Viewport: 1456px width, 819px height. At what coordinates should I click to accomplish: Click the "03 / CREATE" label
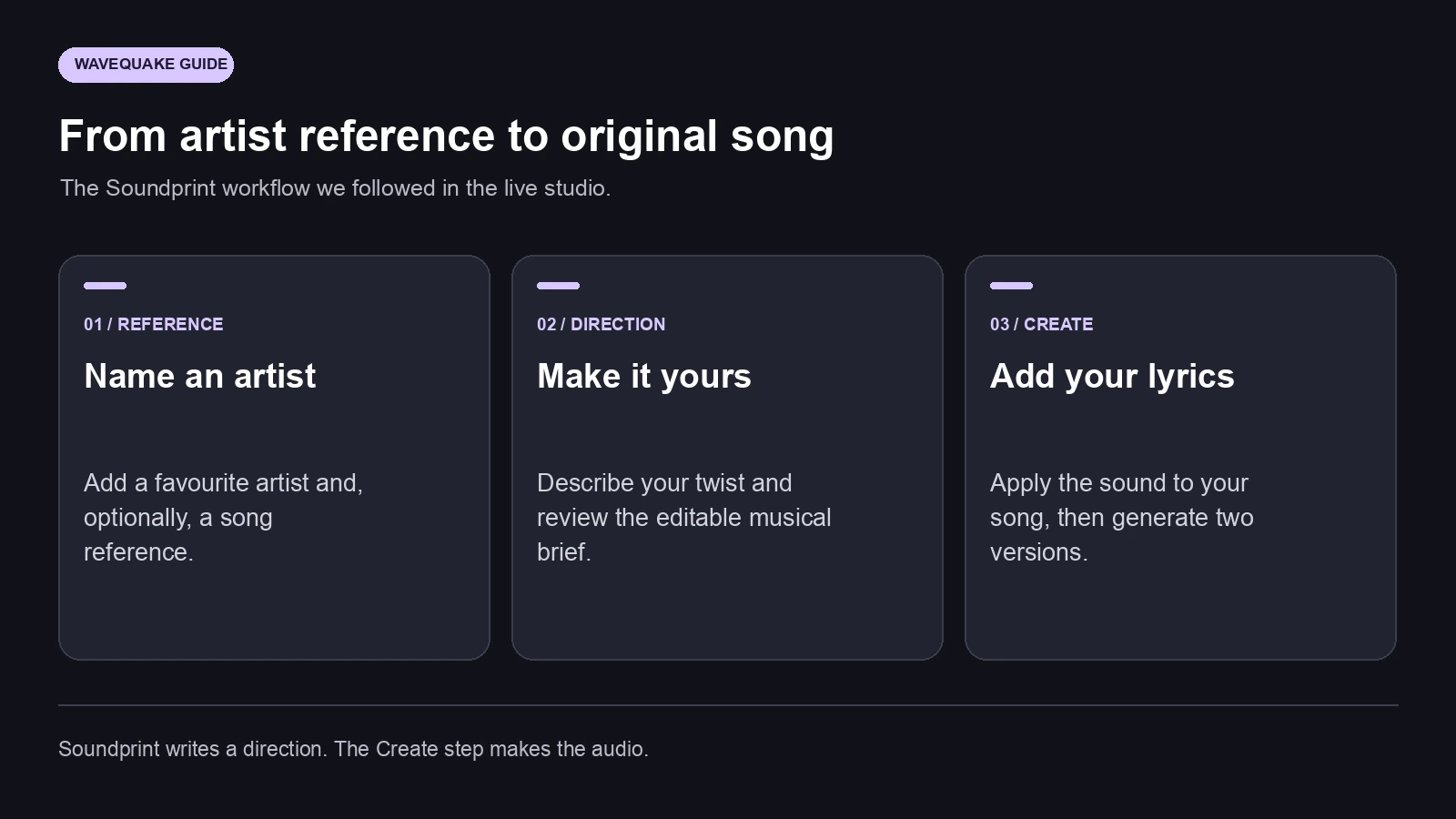pyautogui.click(x=1041, y=324)
